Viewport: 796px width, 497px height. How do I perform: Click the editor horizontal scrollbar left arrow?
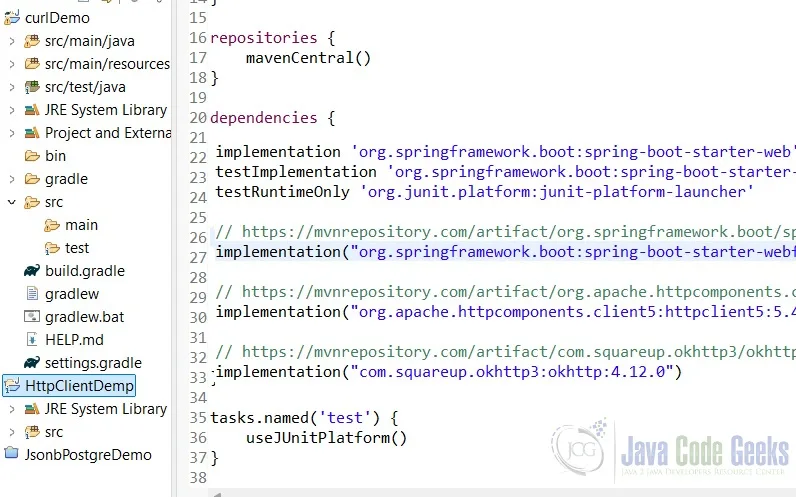[x=216, y=494]
